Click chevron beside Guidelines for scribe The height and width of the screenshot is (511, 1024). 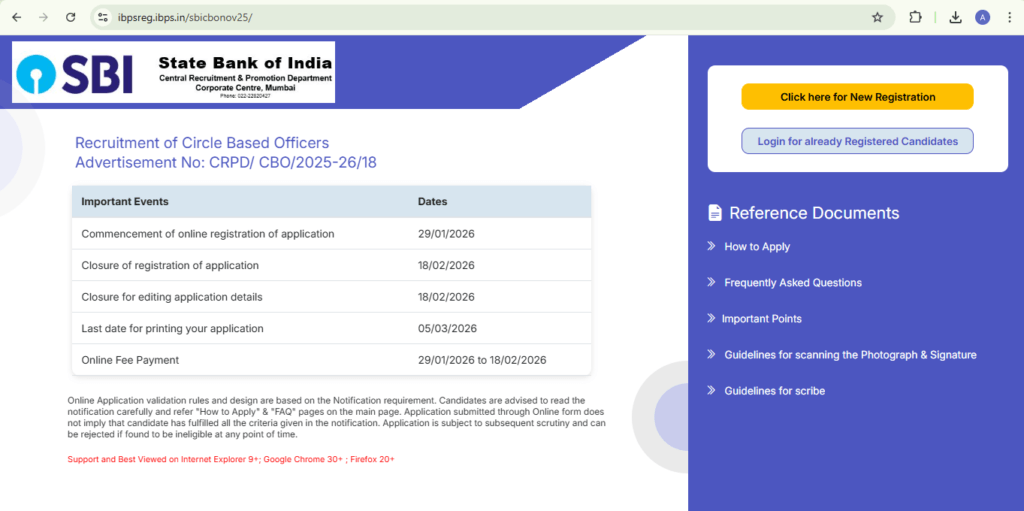point(711,390)
